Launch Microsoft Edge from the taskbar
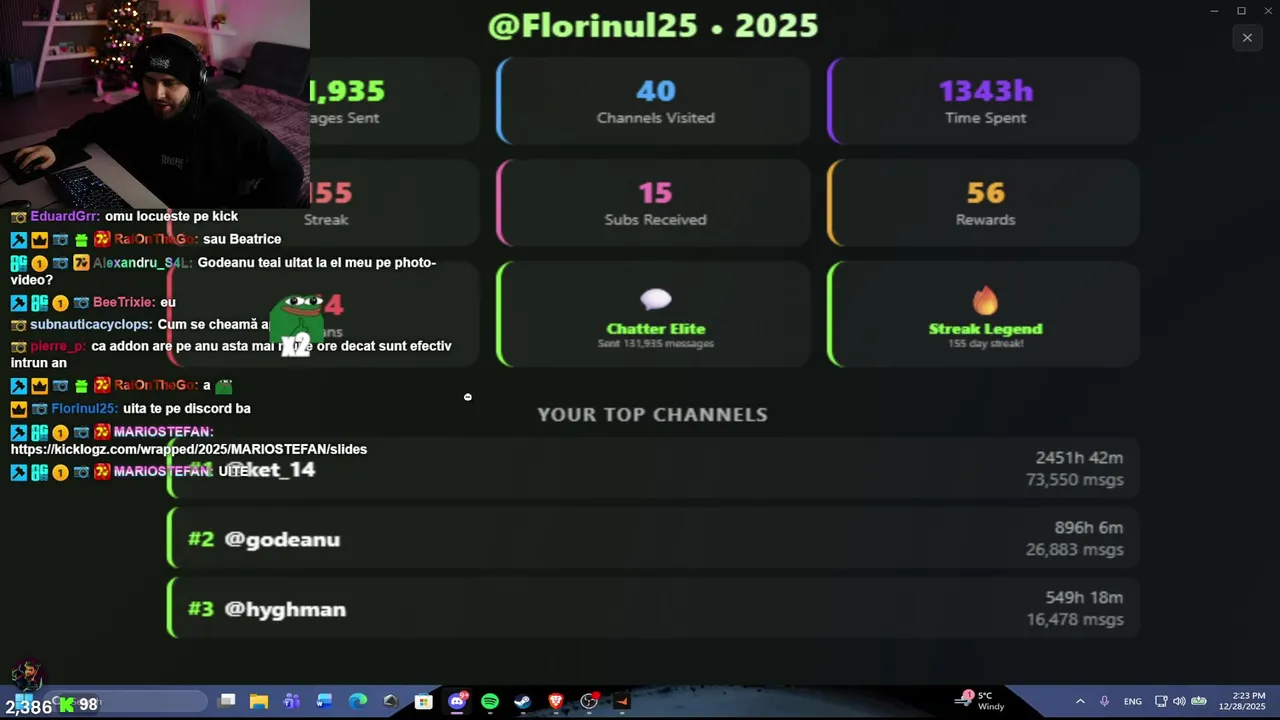 coord(357,701)
